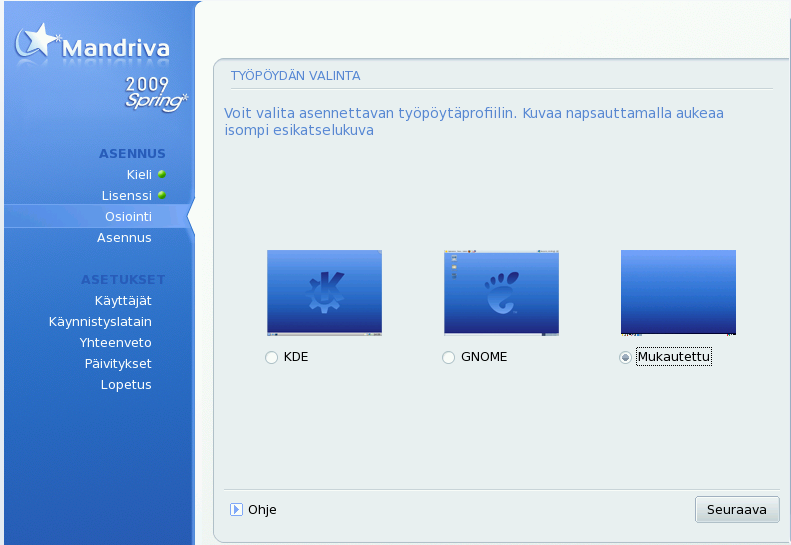Click the green dot next to Kieli
Image resolution: width=791 pixels, height=545 pixels.
coord(162,174)
